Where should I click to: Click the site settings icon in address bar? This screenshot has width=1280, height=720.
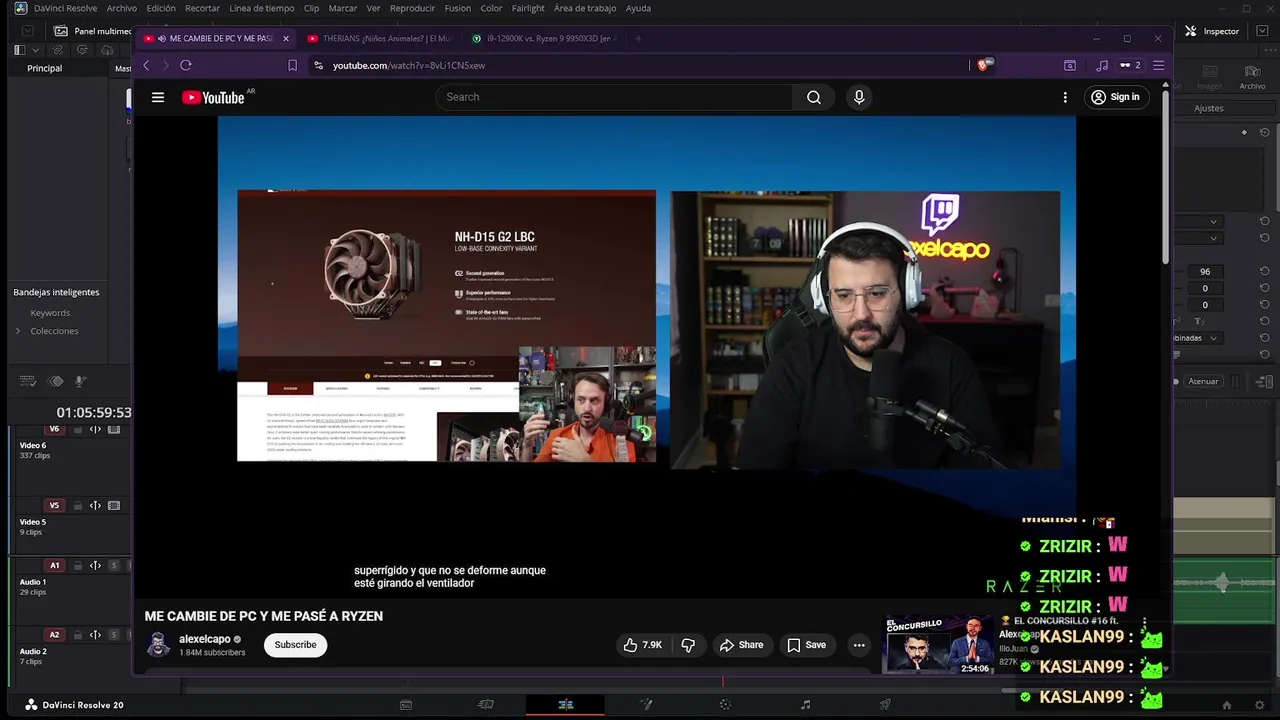coord(318,65)
